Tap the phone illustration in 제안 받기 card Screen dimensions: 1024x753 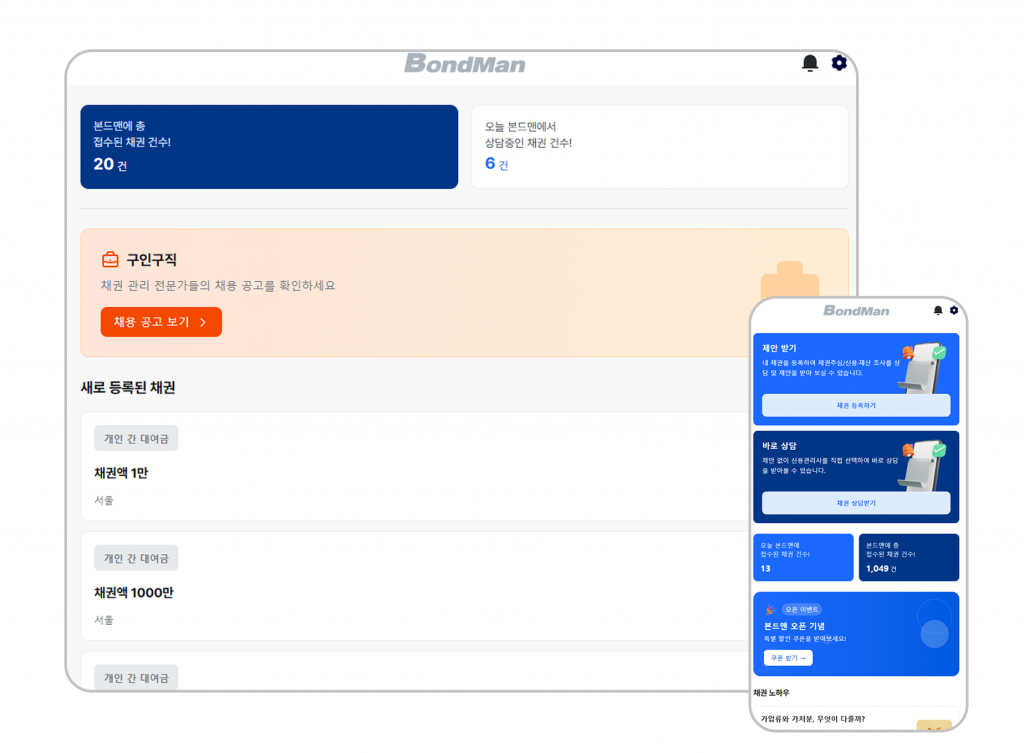click(x=924, y=368)
